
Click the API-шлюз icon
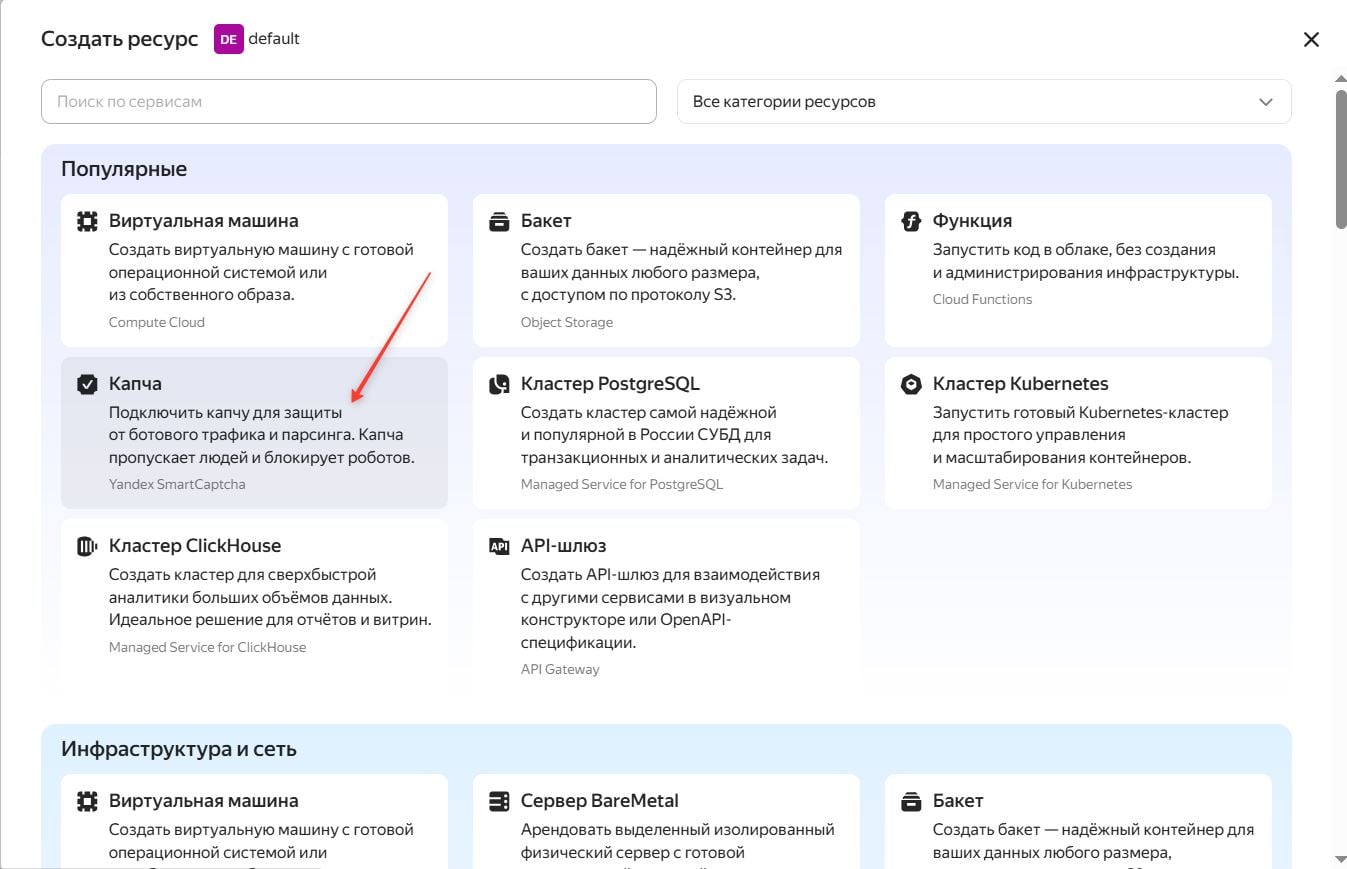click(x=499, y=546)
